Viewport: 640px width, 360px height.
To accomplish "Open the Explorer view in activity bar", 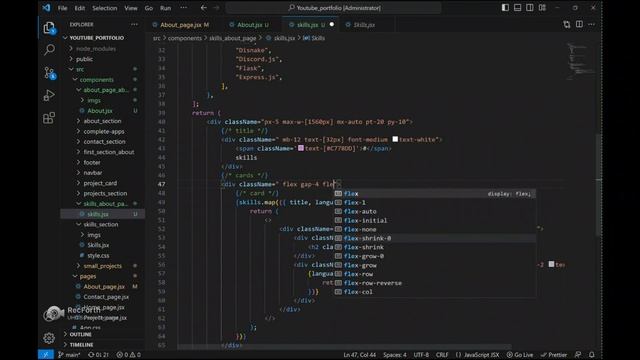I will pyautogui.click(x=49, y=28).
